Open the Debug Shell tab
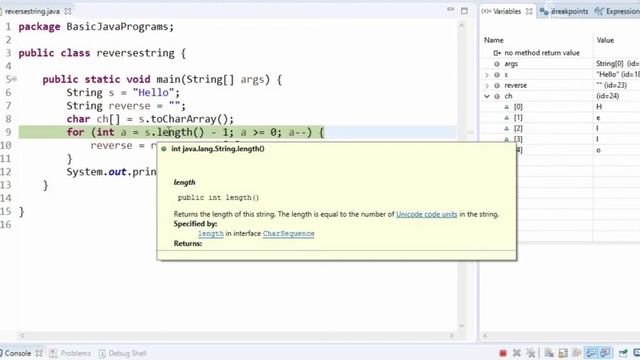Viewport: 640px width, 360px height. click(x=127, y=353)
